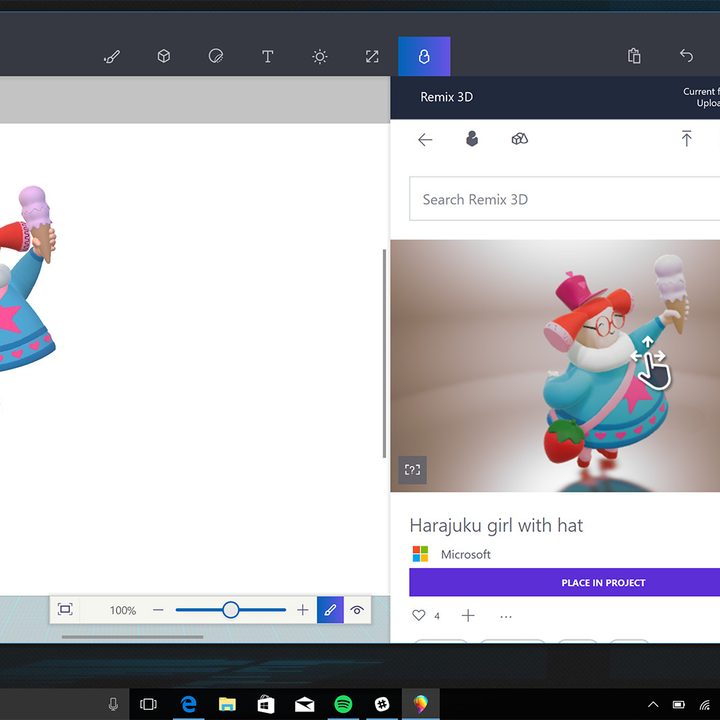The image size is (720, 720).
Task: Click the PLACE IN PROJECT button
Action: point(564,582)
